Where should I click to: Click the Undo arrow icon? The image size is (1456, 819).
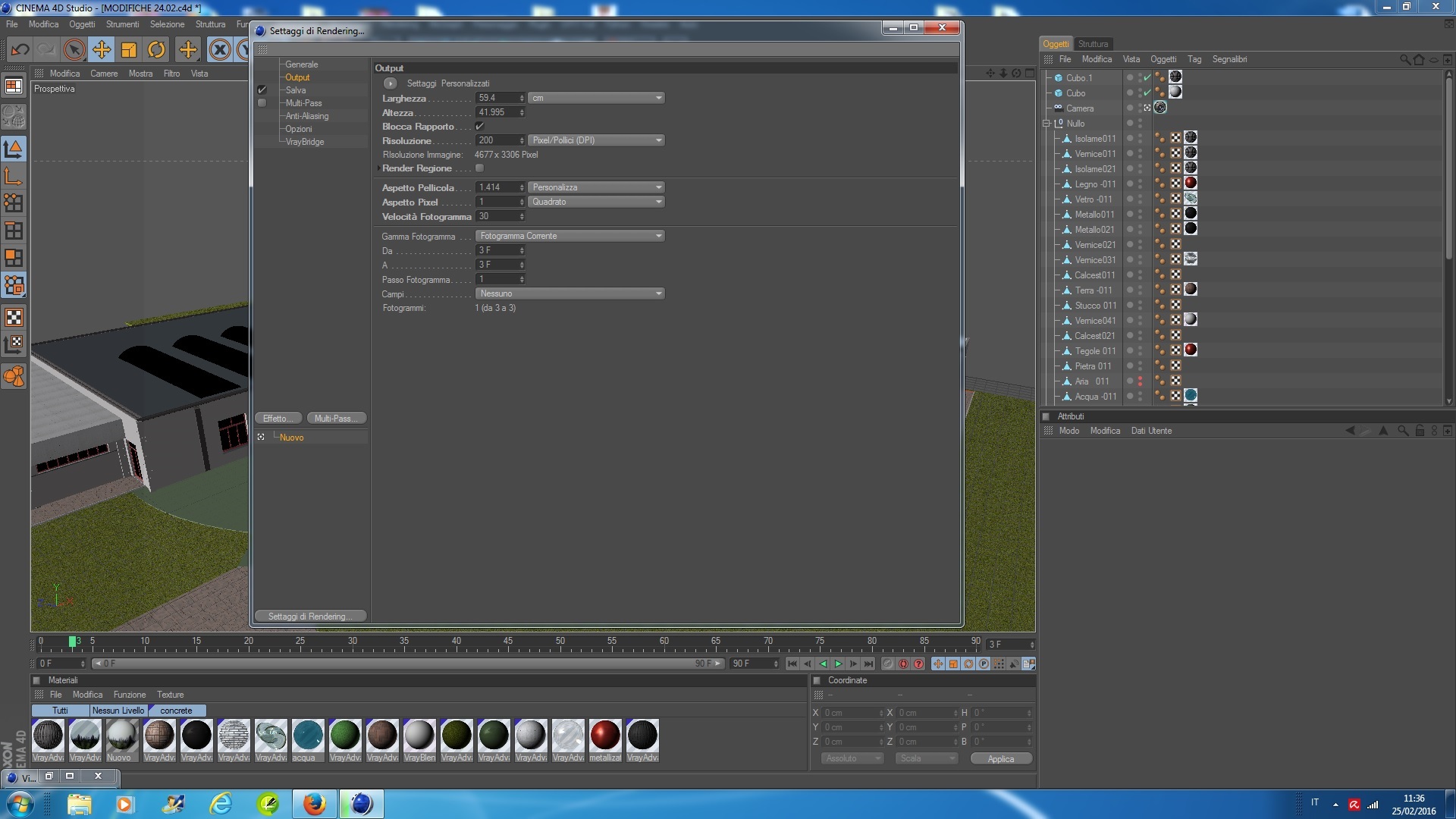tap(20, 50)
